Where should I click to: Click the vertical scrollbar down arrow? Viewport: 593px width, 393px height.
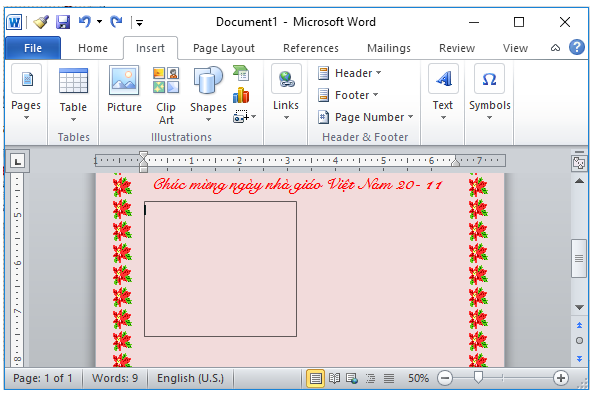579,307
